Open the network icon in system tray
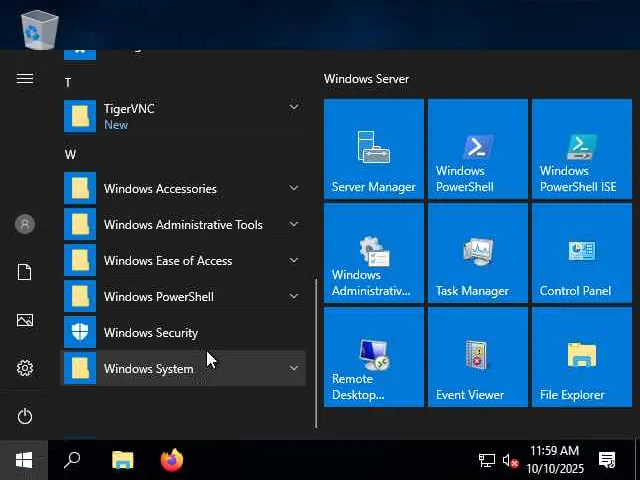The height and width of the screenshot is (480, 640). [x=487, y=461]
